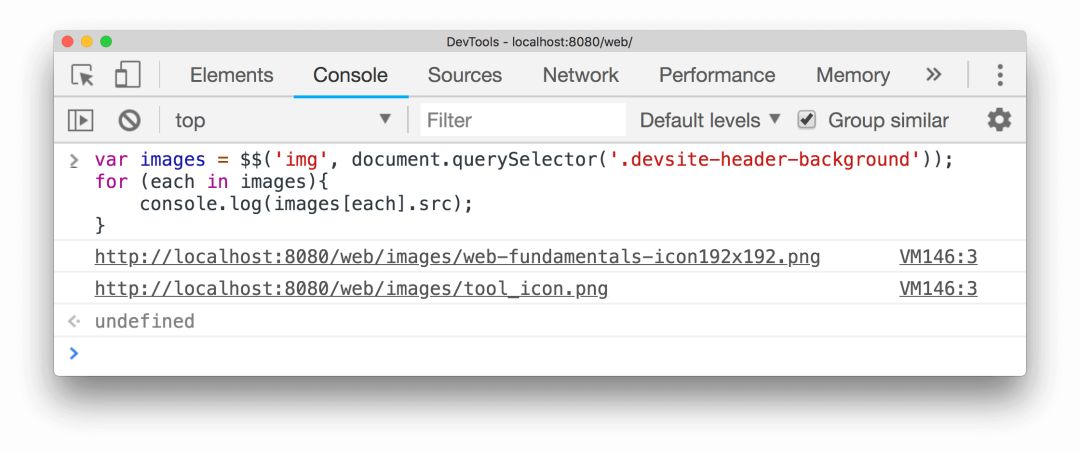This screenshot has height=453, width=1080.
Task: Click the window title 'DevTools - localhost:8080/web/'
Action: 539,42
